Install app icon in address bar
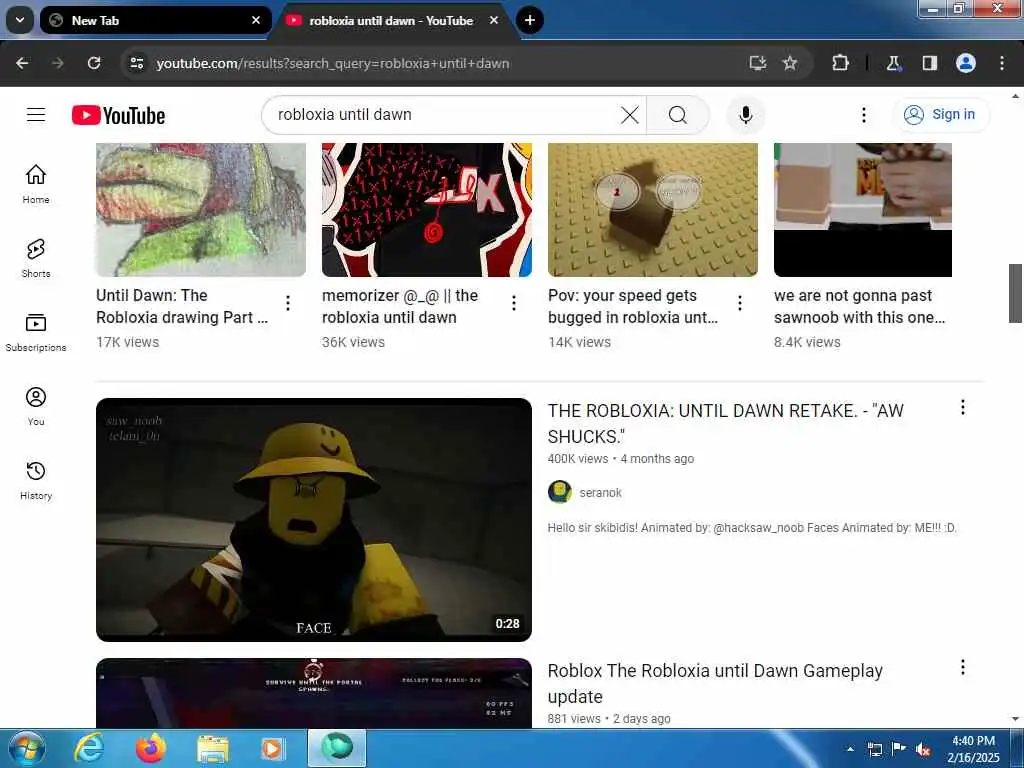Viewport: 1024px width, 768px height. coord(758,63)
